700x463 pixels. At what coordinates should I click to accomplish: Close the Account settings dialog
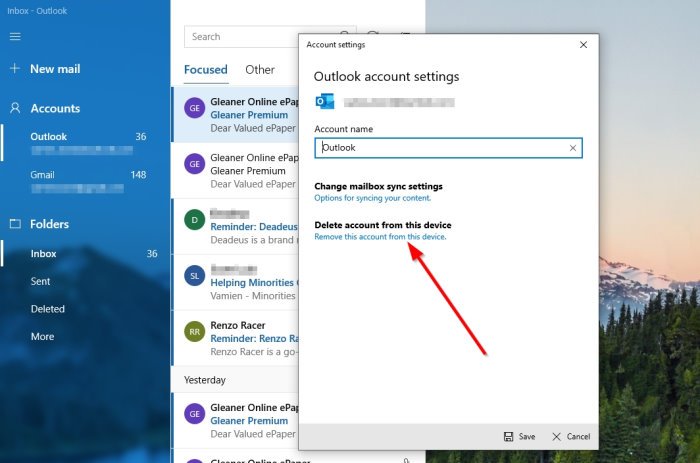[583, 45]
